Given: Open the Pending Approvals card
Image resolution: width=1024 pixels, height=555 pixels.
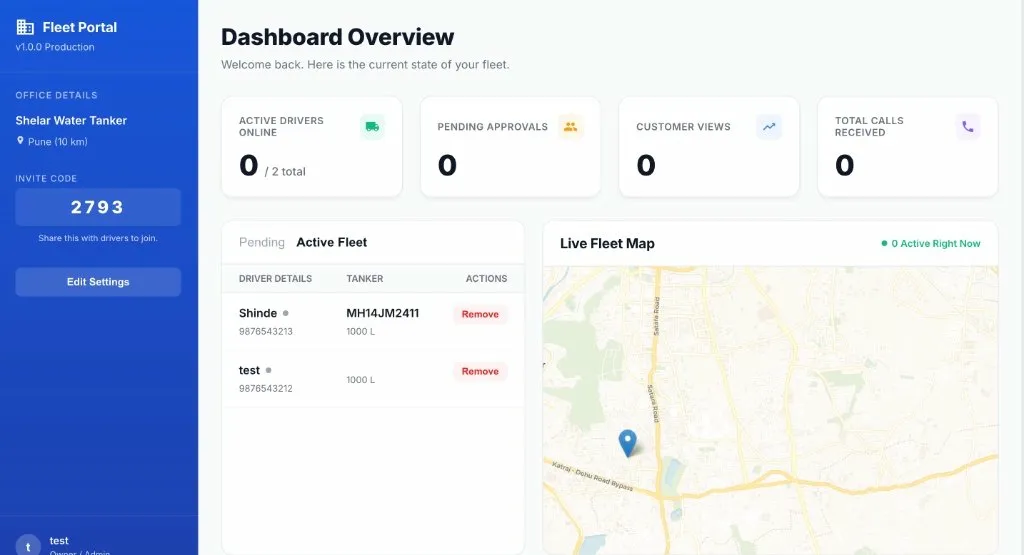Looking at the screenshot, I should (511, 147).
